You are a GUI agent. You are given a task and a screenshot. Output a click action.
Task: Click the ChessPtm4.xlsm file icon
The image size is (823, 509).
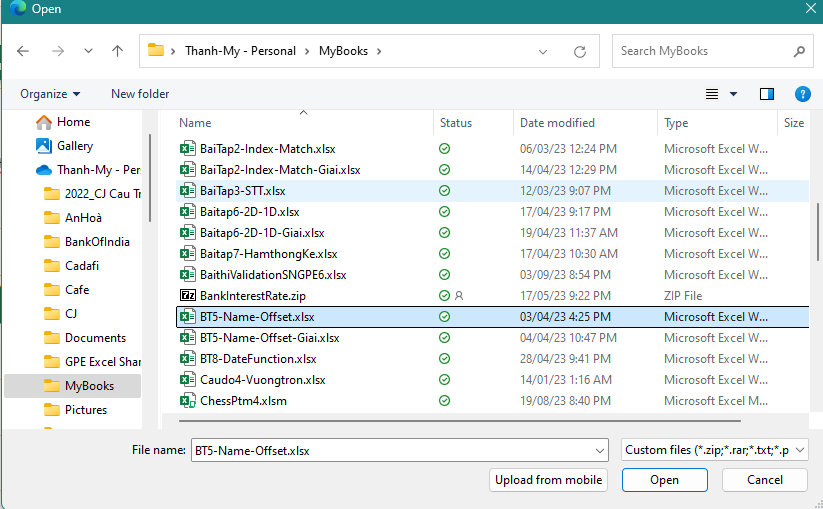tap(187, 401)
